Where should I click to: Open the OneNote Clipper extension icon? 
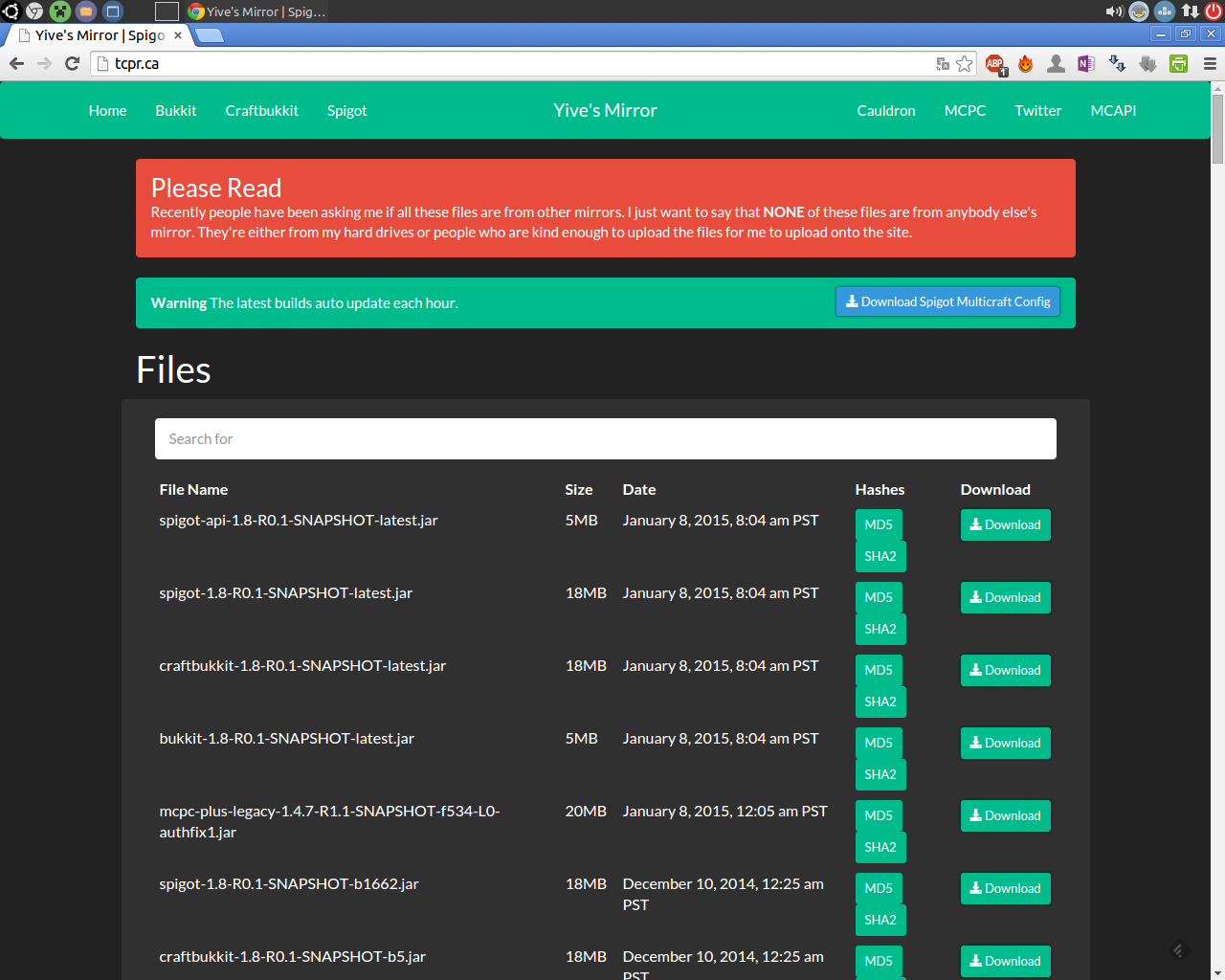click(1085, 63)
